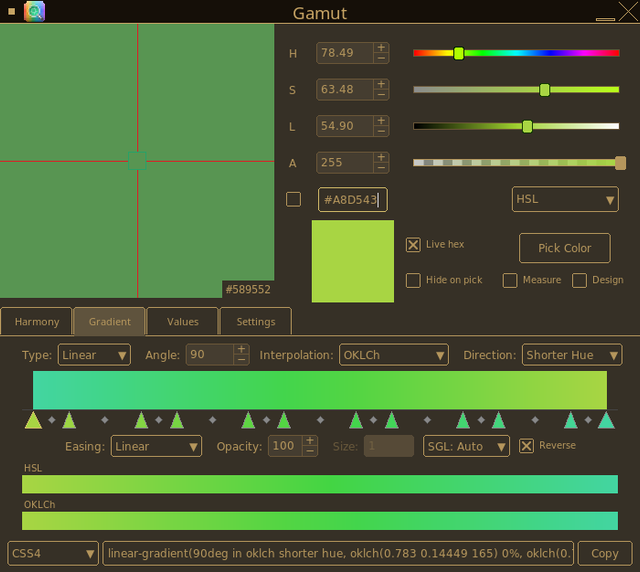This screenshot has width=640, height=572.
Task: Enable Hide on pick option
Action: click(x=413, y=280)
